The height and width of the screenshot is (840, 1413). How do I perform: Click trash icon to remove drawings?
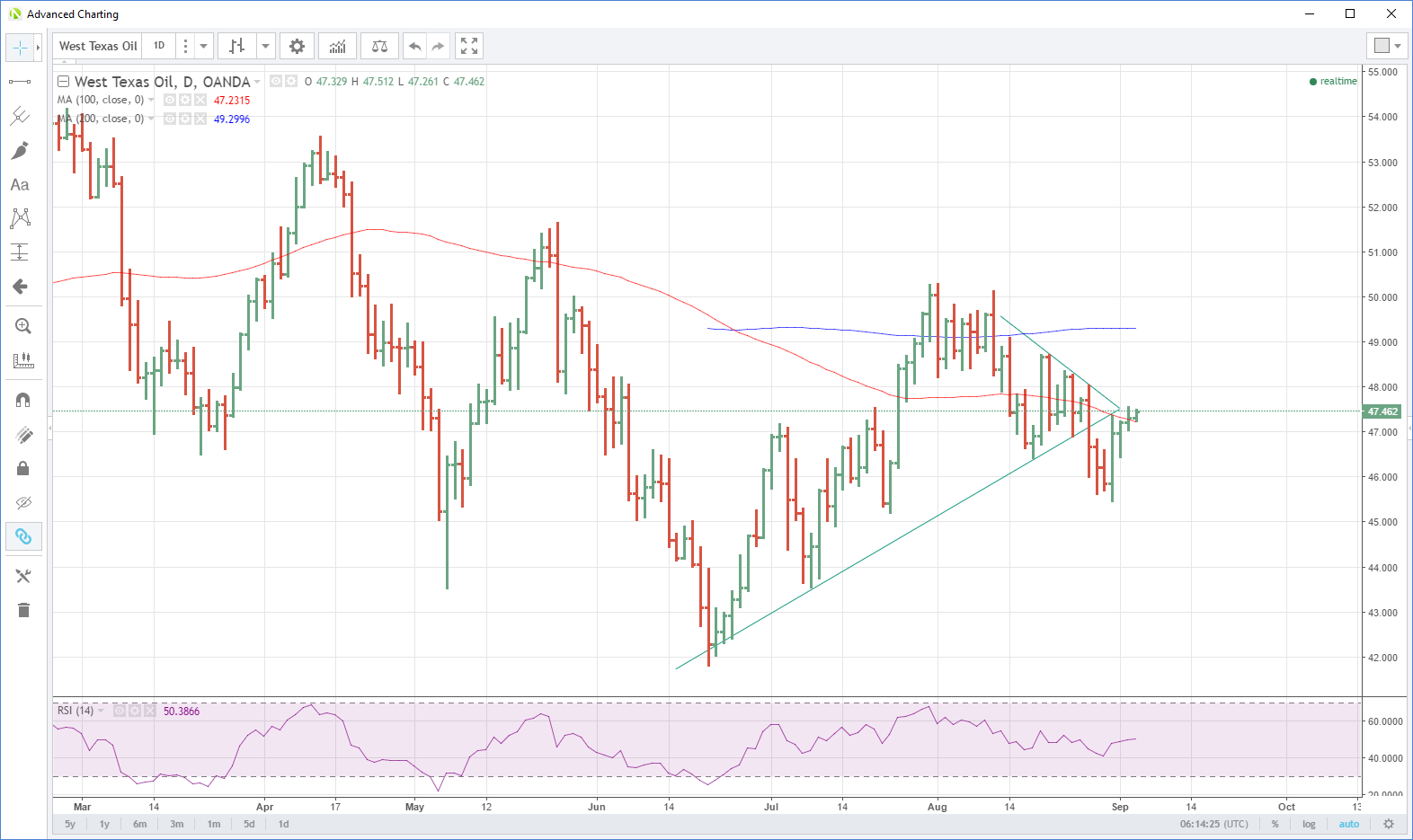coord(23,610)
